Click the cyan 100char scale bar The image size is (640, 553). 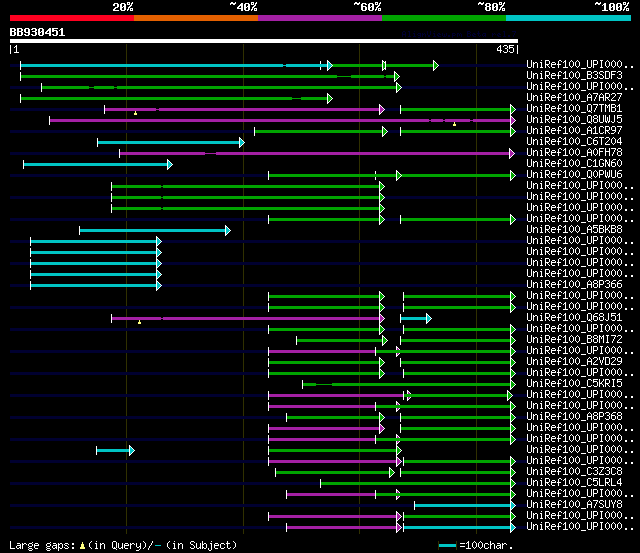(447, 546)
